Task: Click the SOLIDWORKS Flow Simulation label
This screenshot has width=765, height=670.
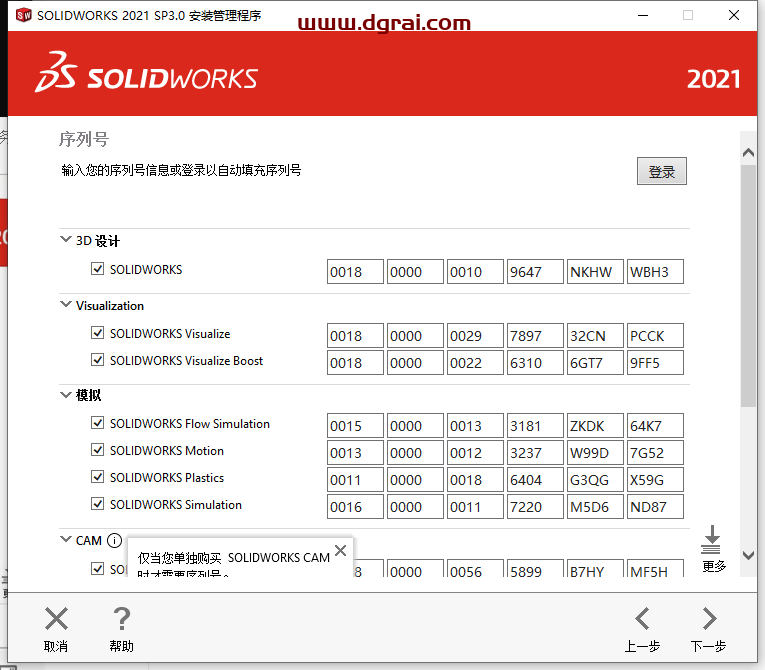Action: (190, 424)
